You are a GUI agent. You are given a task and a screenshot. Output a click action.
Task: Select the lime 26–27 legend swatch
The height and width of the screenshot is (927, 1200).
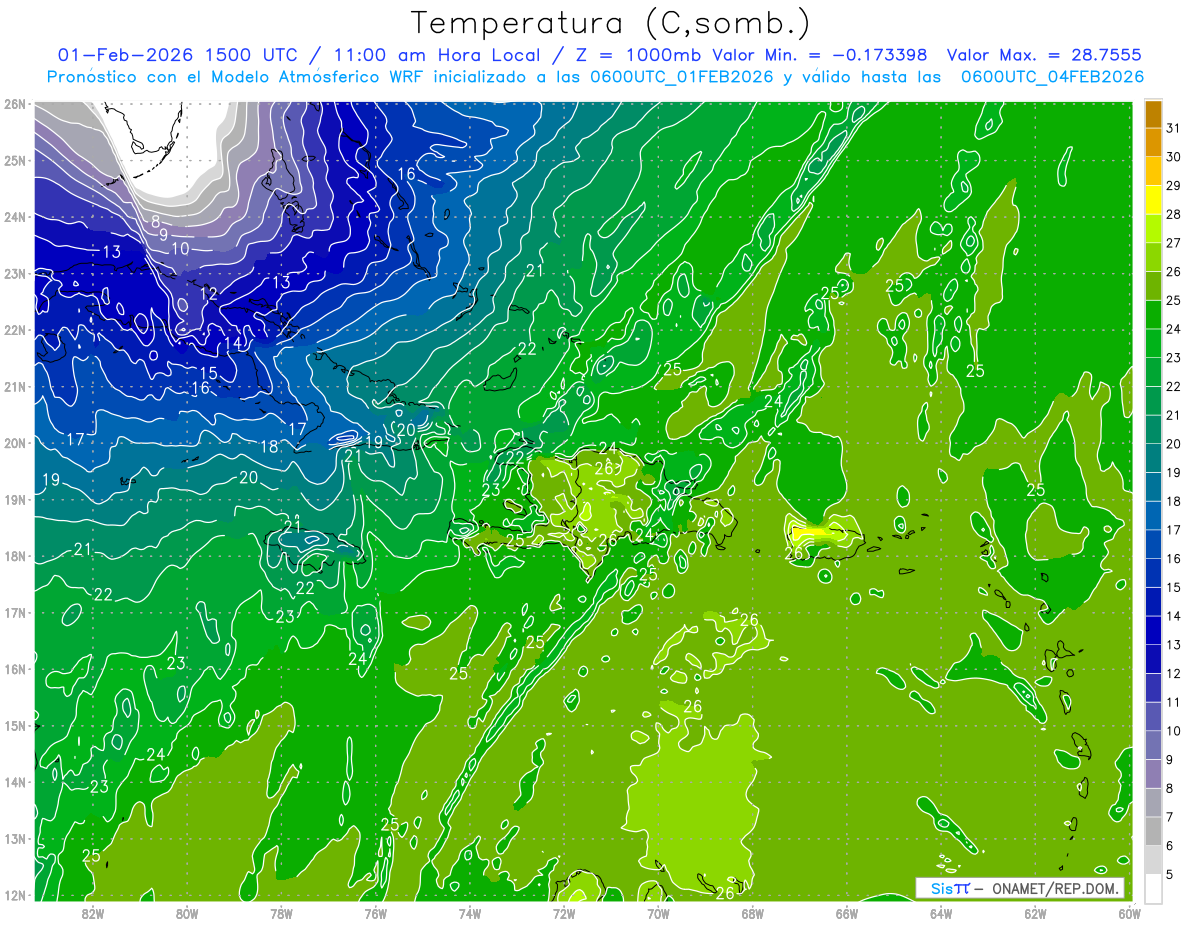click(1153, 257)
